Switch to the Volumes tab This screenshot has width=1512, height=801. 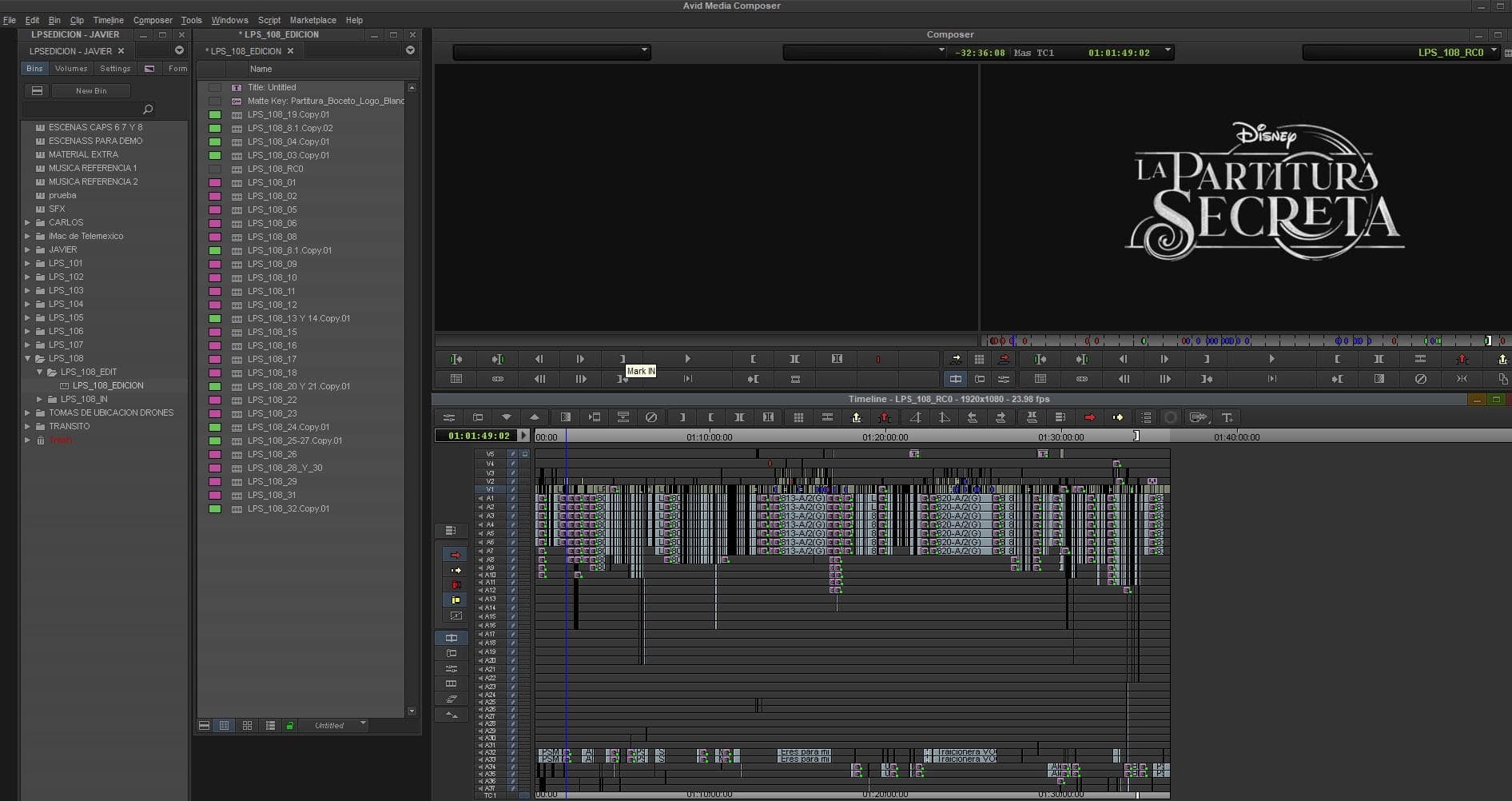point(71,69)
